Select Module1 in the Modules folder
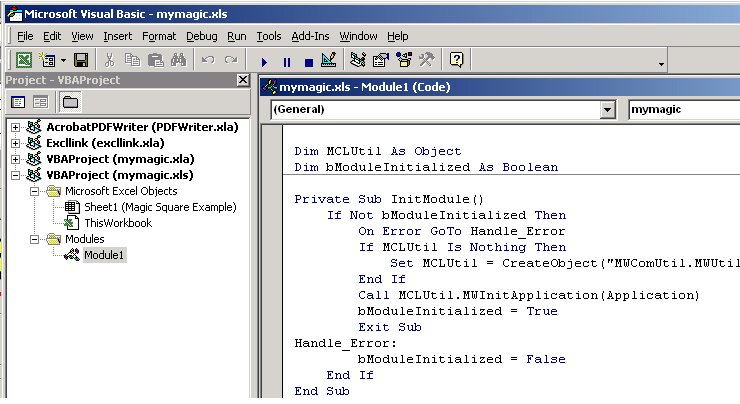740x404 pixels. coord(104,255)
